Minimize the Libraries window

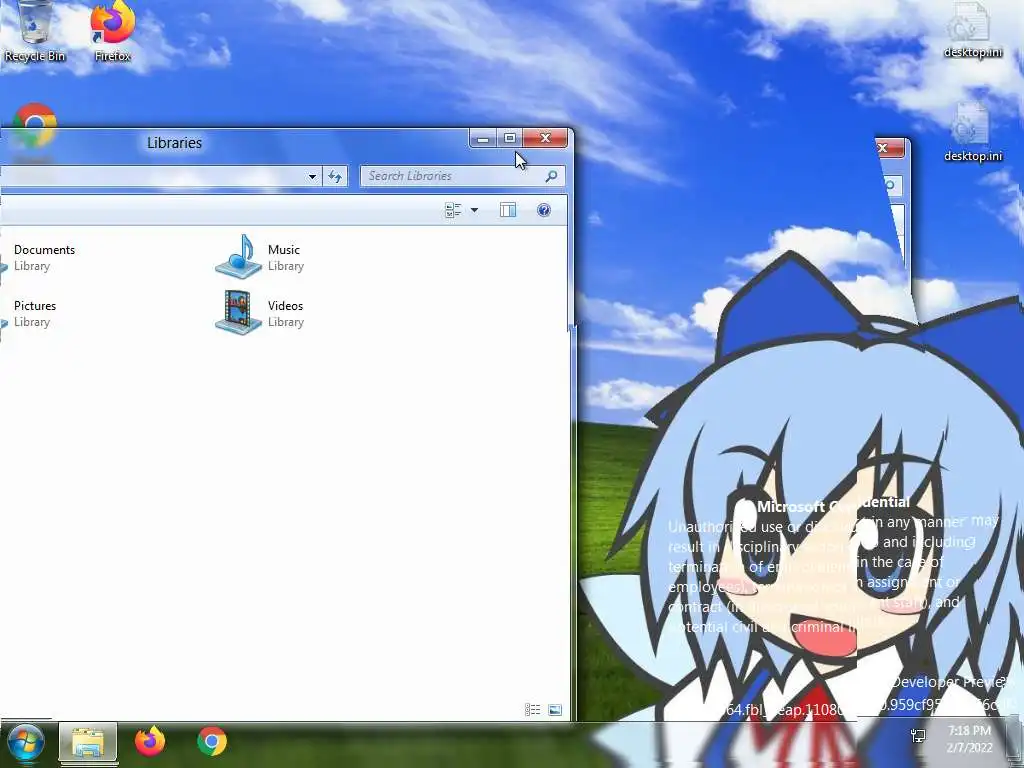[x=483, y=138]
